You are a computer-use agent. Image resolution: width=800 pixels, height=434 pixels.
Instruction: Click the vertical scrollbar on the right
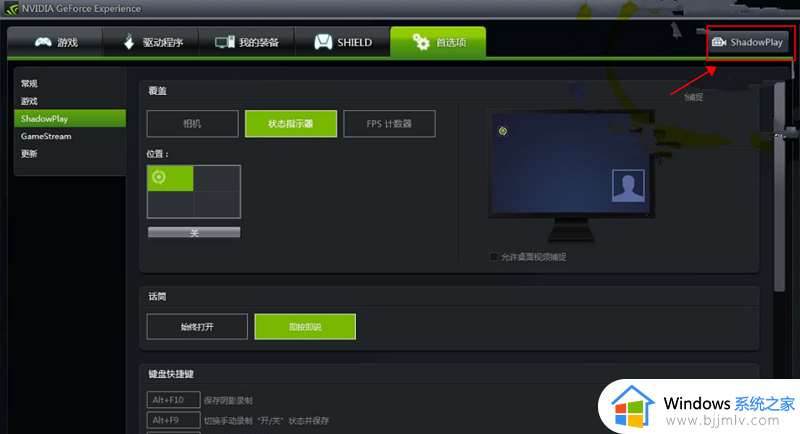(779, 187)
